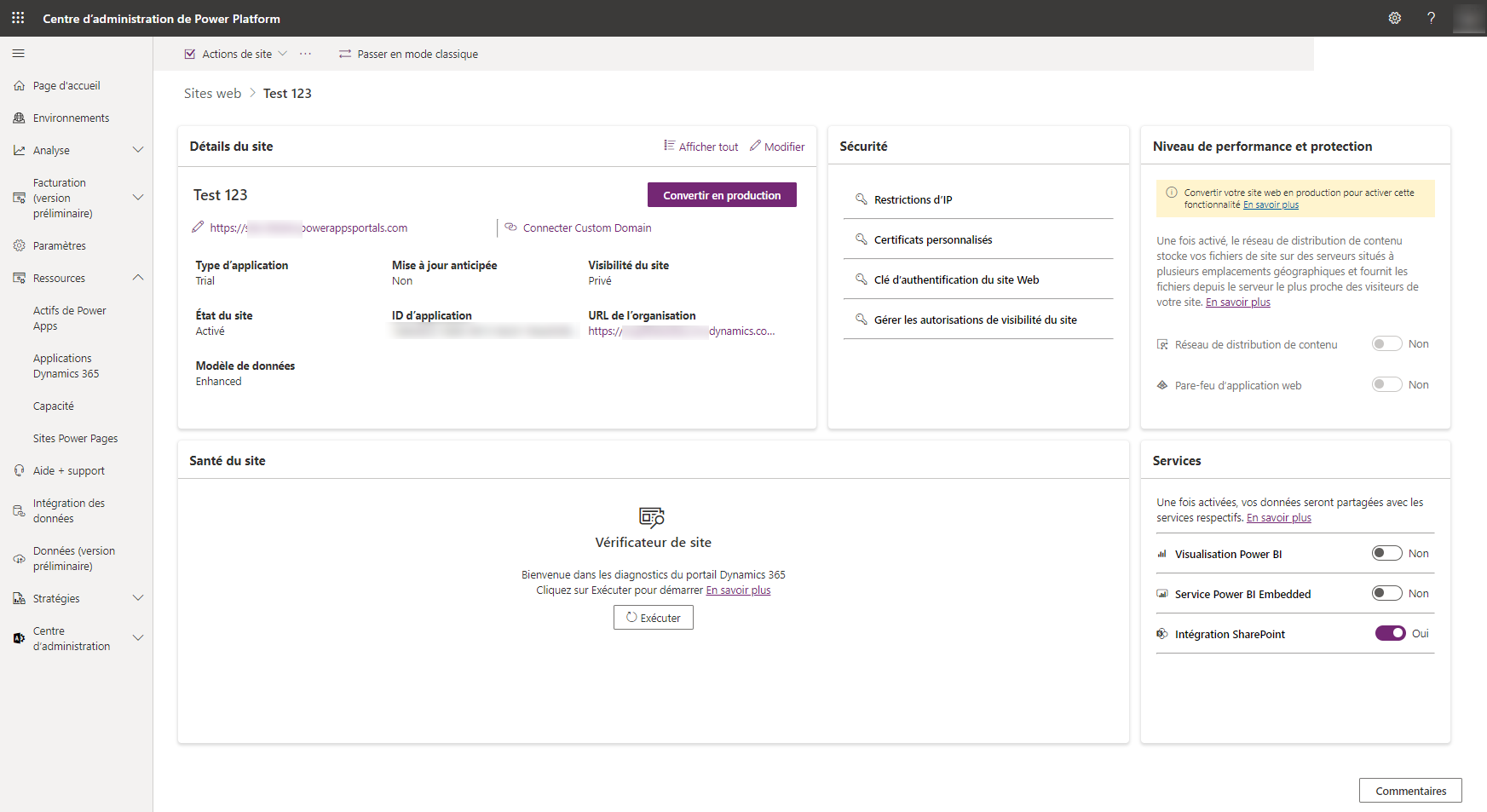
Task: Open the Actions de site dropdown
Action: point(236,54)
